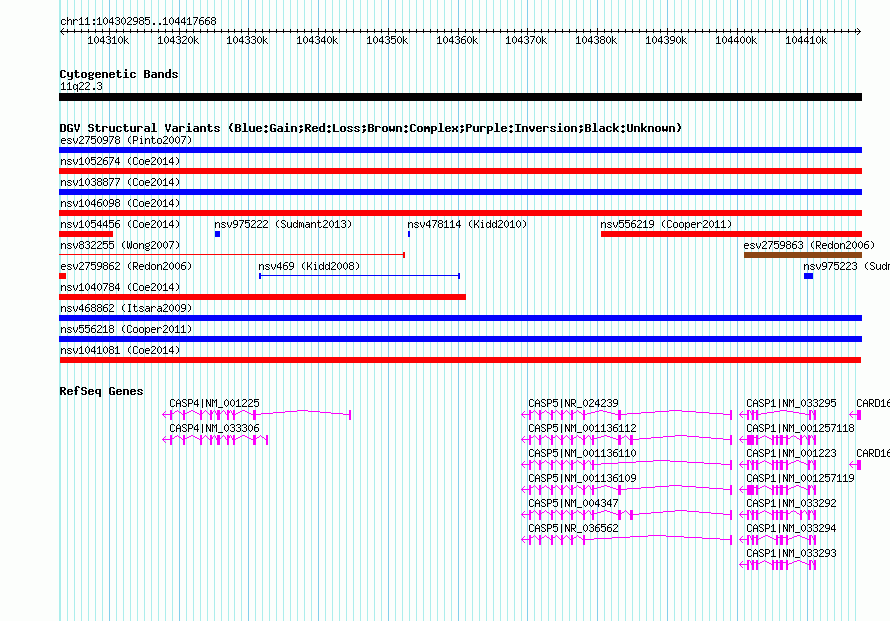Image resolution: width=890 pixels, height=621 pixels.
Task: Open the CASP5|NR_036562 transcript label
Action: [x=573, y=528]
